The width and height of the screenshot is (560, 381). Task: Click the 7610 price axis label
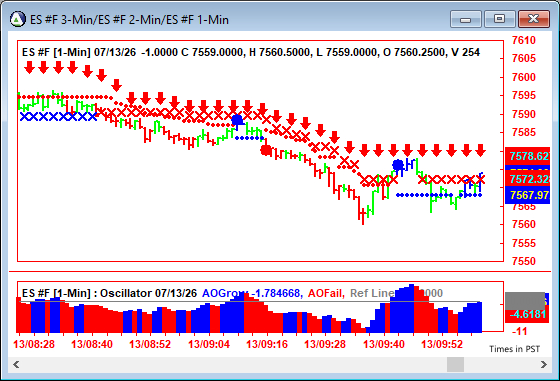click(x=524, y=40)
